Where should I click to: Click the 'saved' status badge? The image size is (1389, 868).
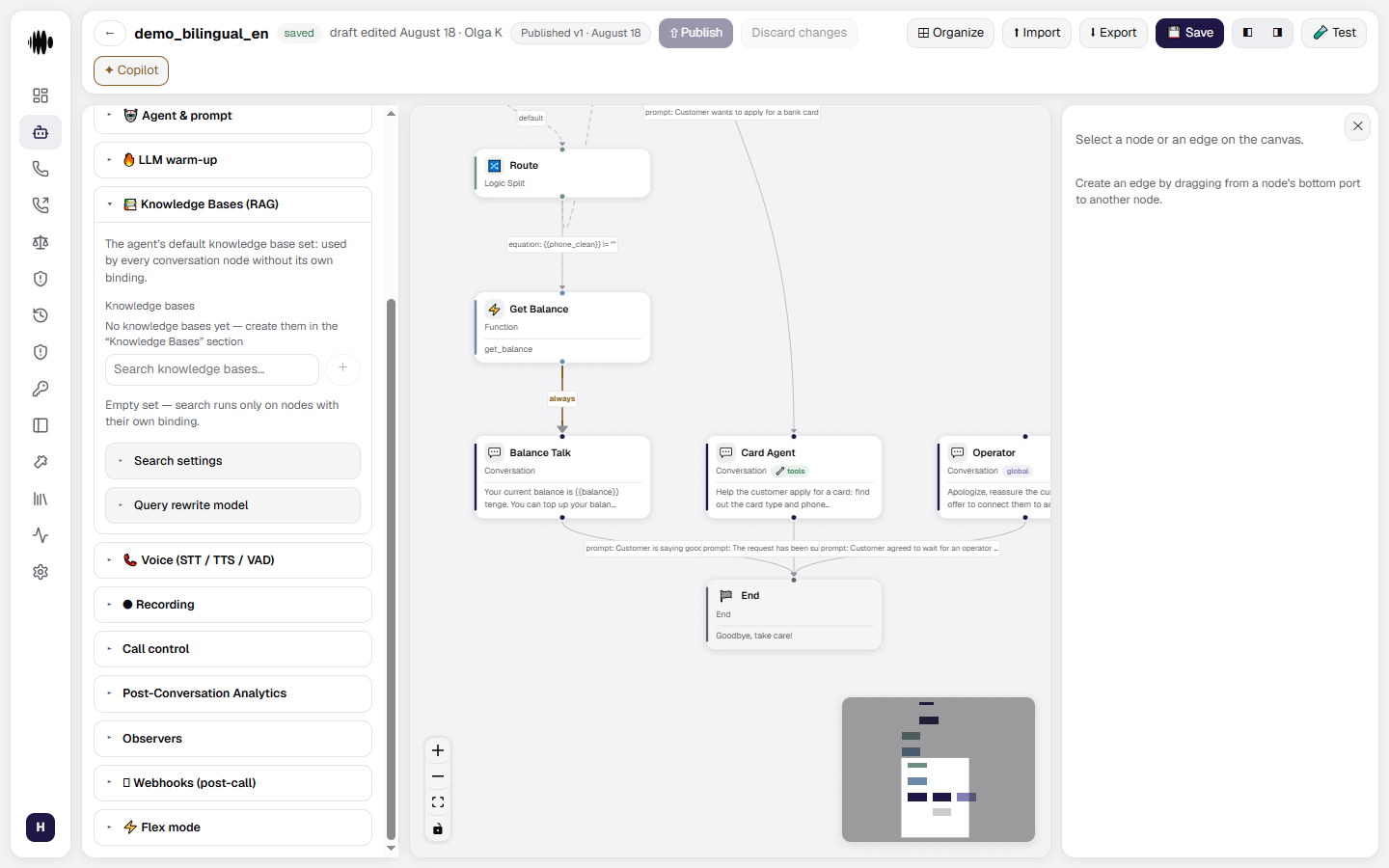click(x=299, y=33)
